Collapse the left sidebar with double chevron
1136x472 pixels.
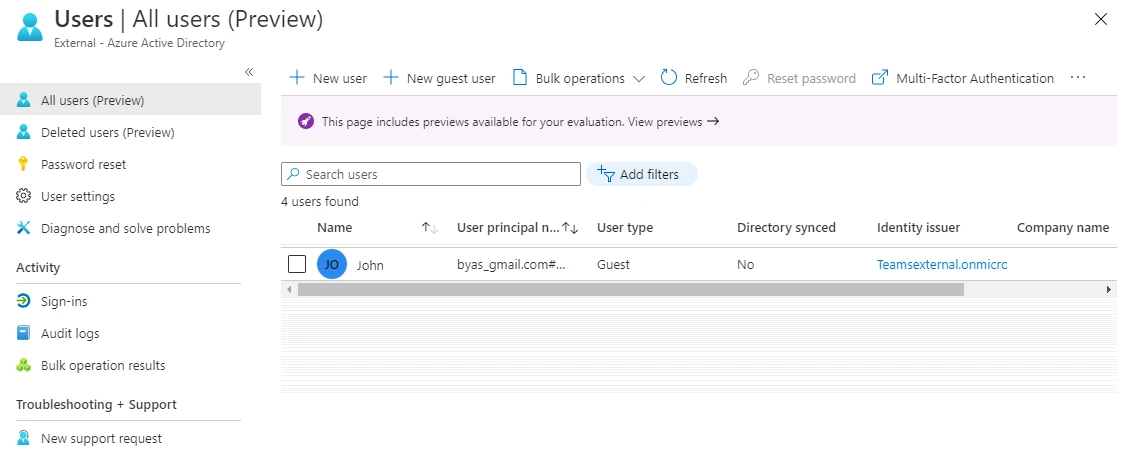249,72
